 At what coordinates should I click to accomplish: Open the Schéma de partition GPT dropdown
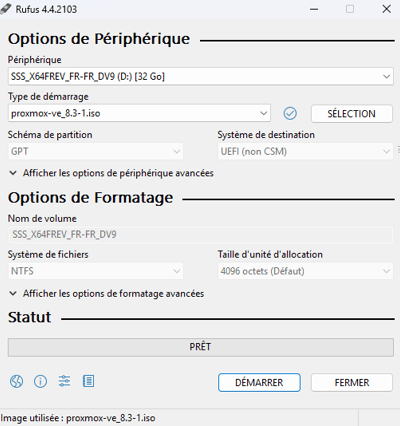(95, 152)
